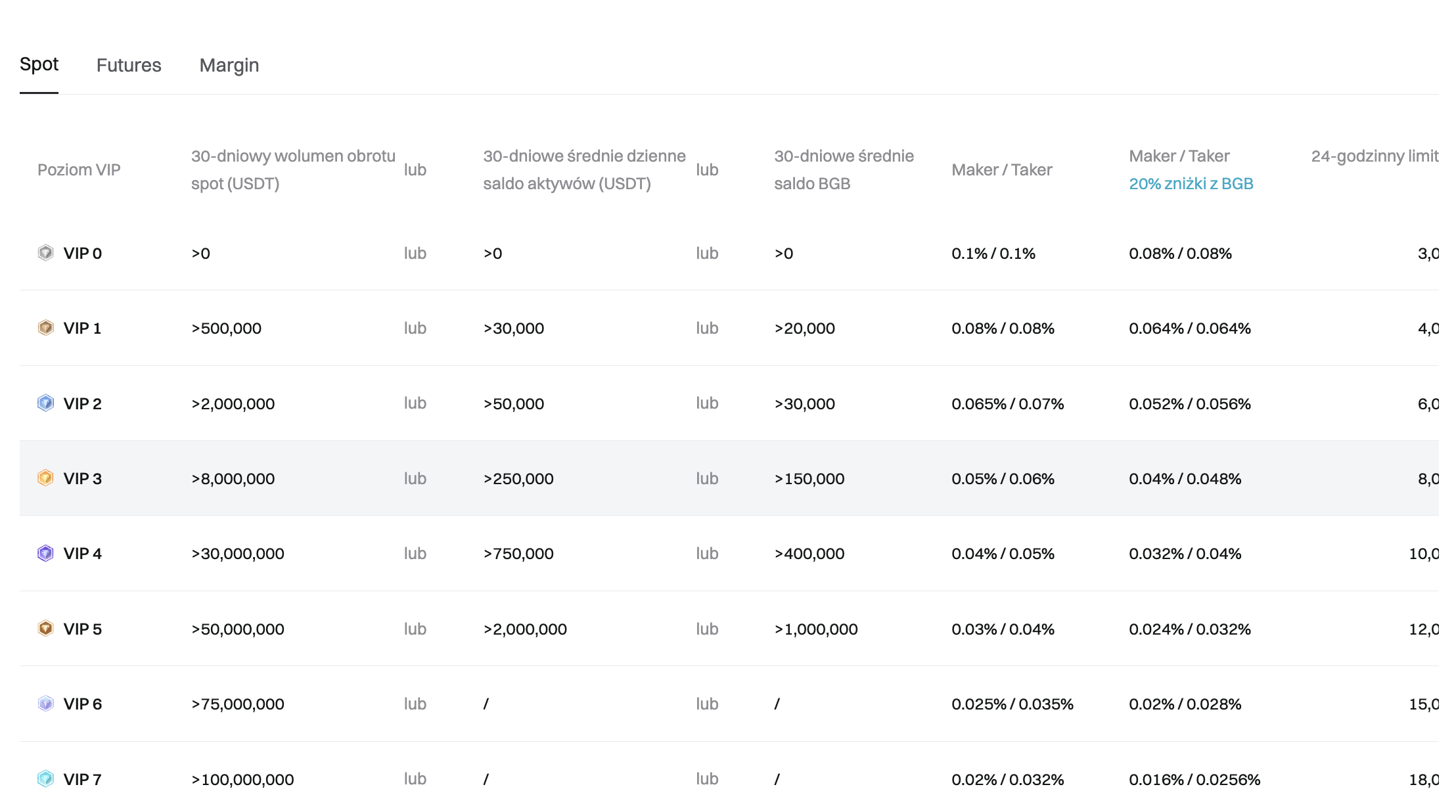Click the 0.04% / 0.048% discounted fee cell
The height and width of the screenshot is (812, 1456).
pos(1185,479)
